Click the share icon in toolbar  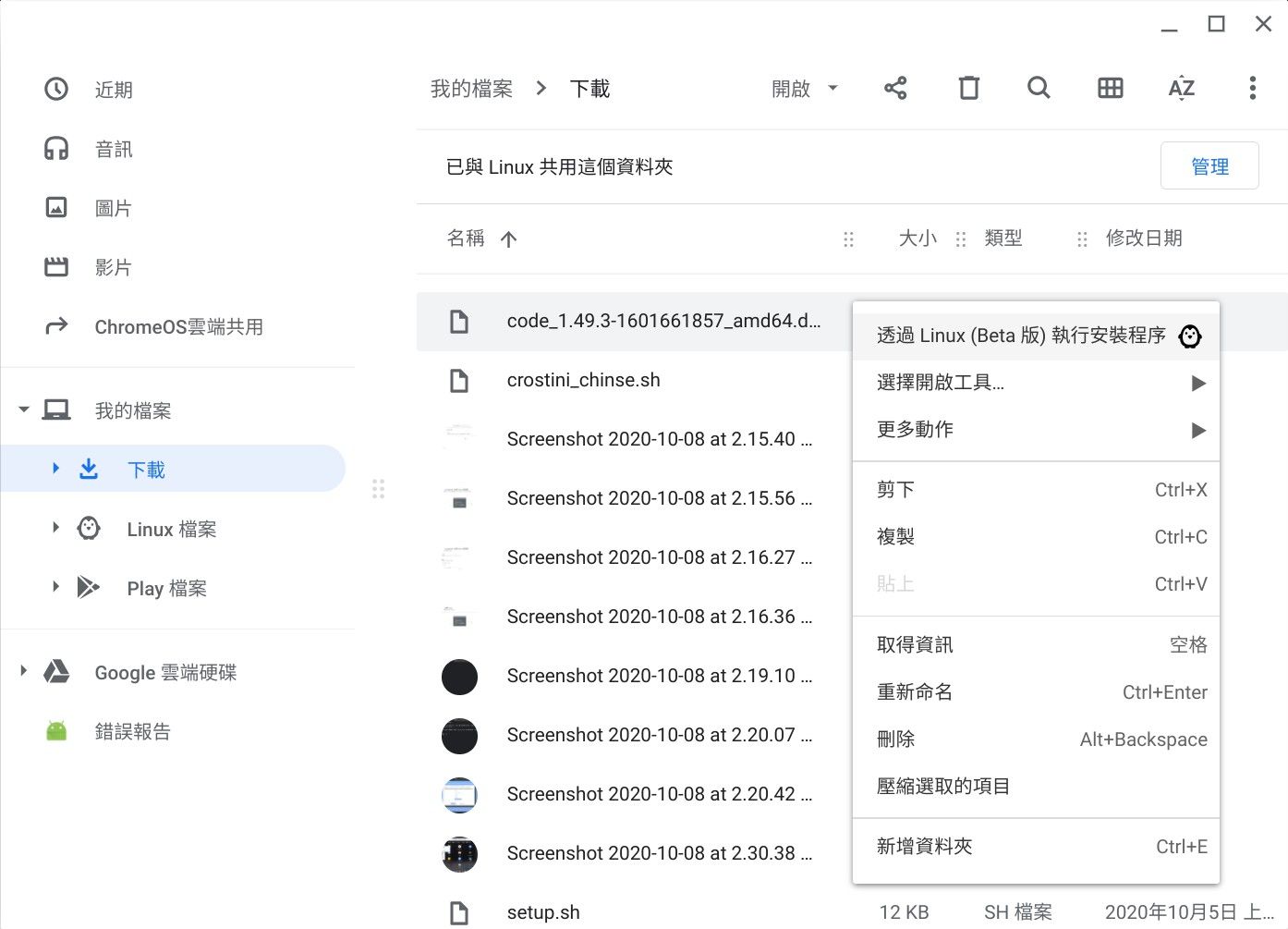(895, 89)
